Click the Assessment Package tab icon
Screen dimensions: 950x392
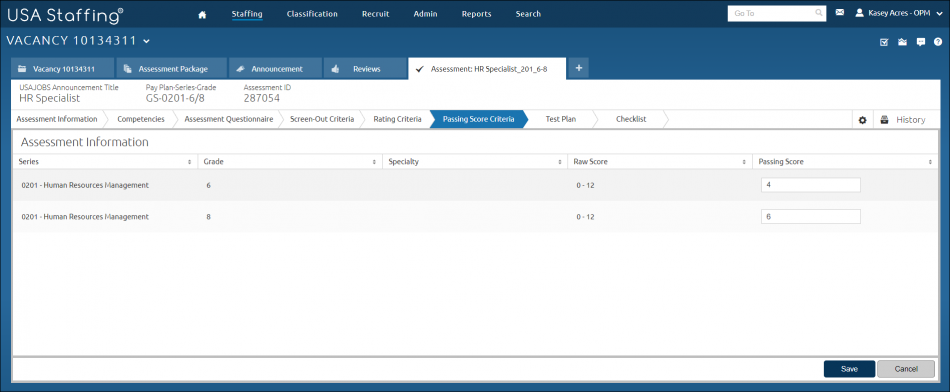pyautogui.click(x=128, y=69)
